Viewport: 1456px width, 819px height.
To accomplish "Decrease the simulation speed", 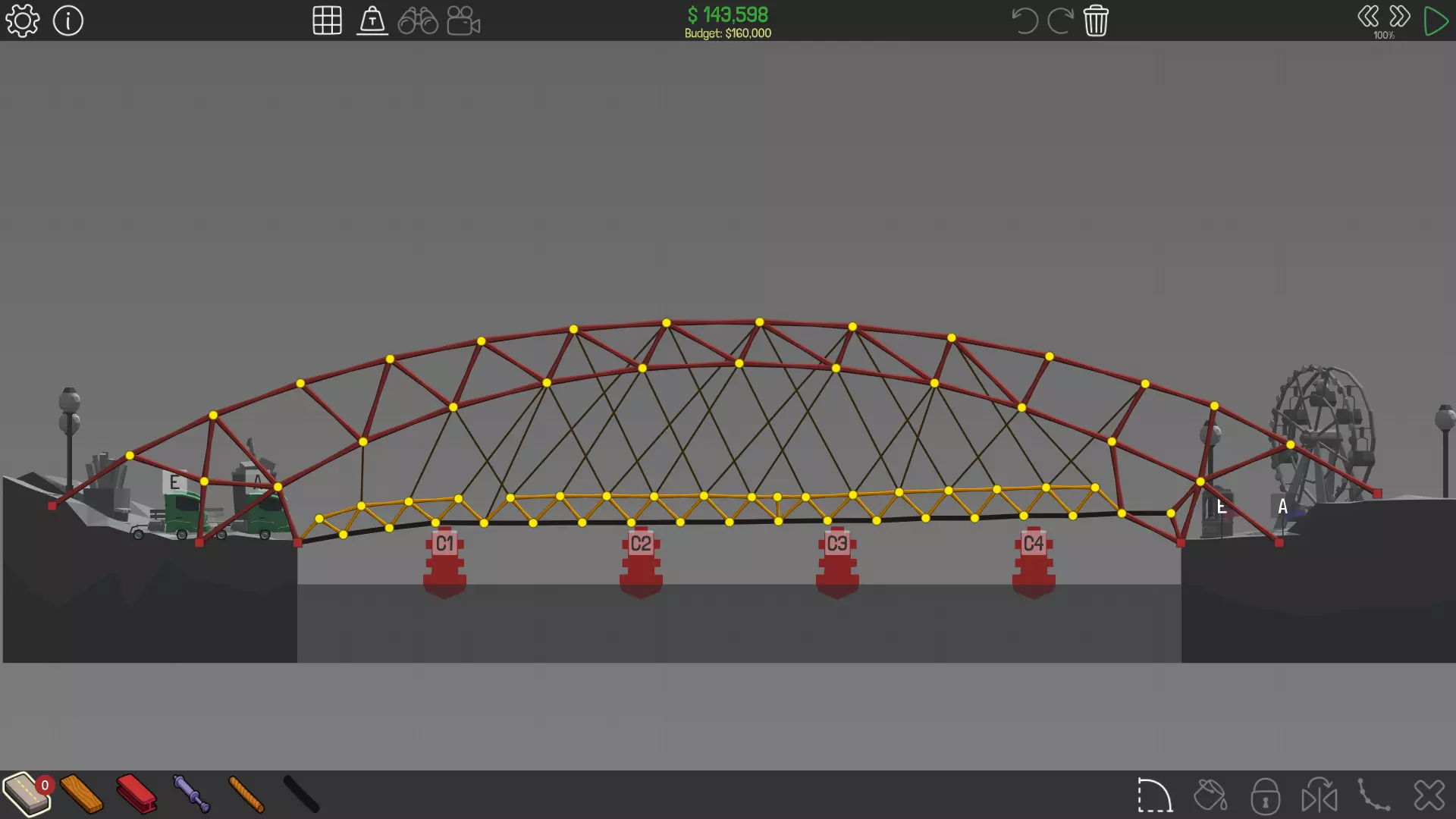I will pyautogui.click(x=1368, y=17).
